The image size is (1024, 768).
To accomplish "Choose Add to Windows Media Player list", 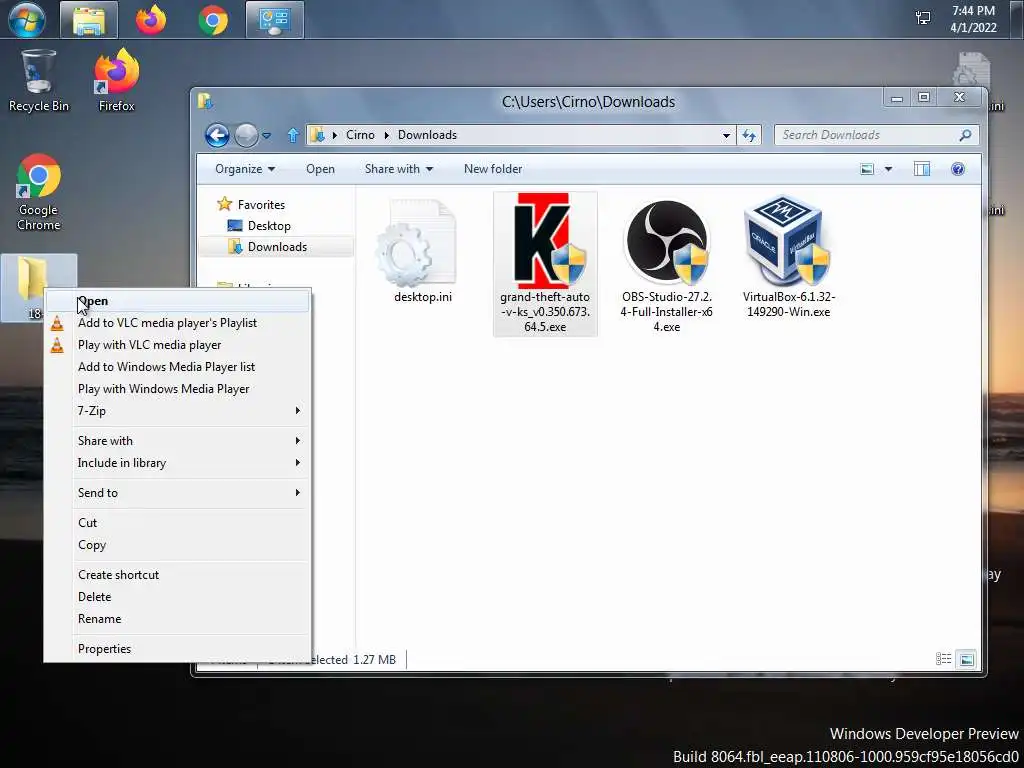I will click(x=177, y=367).
